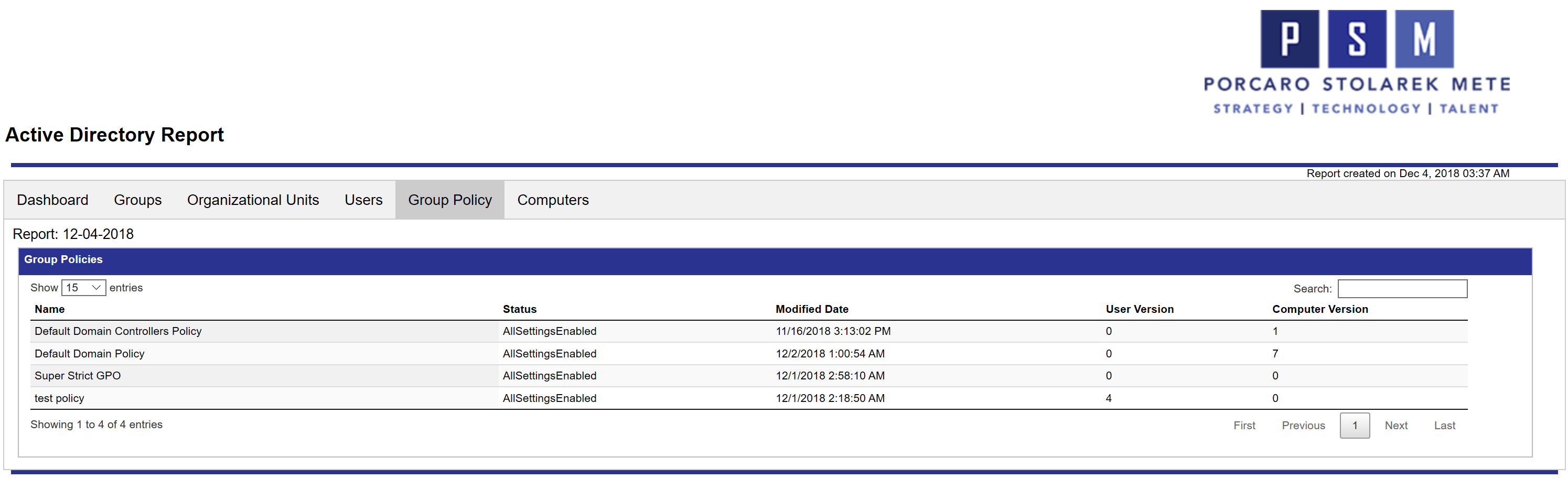Image resolution: width=1568 pixels, height=479 pixels.
Task: Click the Active Directory Report title
Action: coord(114,135)
